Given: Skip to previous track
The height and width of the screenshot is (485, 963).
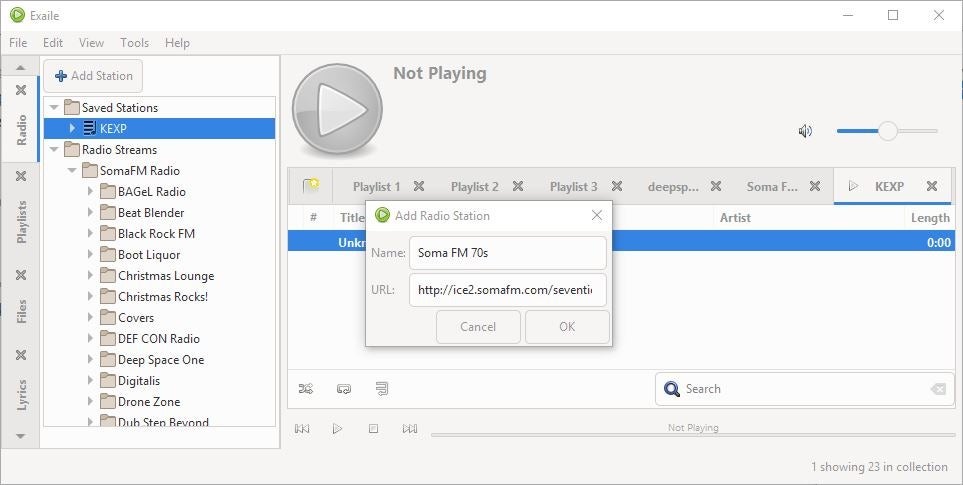Looking at the screenshot, I should (x=302, y=429).
